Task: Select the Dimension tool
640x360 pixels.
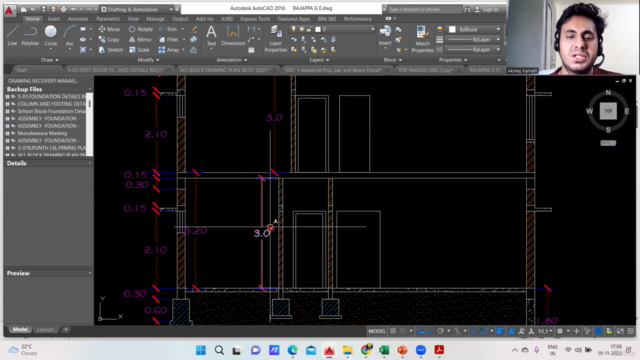Action: point(233,35)
